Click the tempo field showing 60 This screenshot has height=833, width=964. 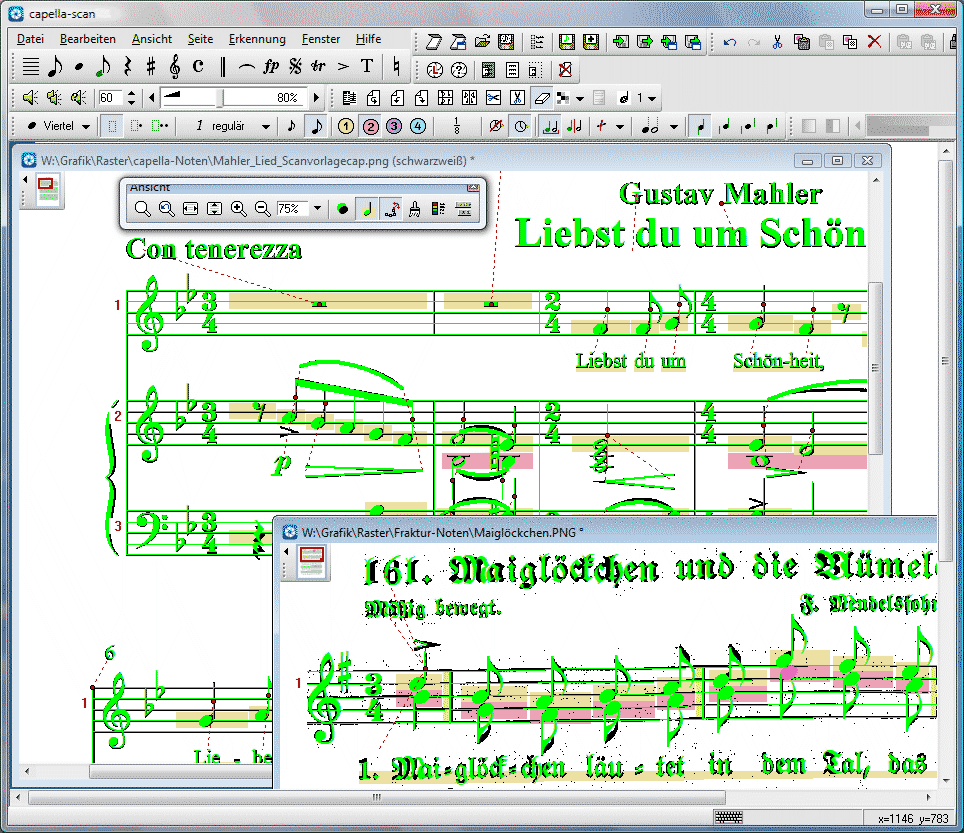click(x=110, y=98)
